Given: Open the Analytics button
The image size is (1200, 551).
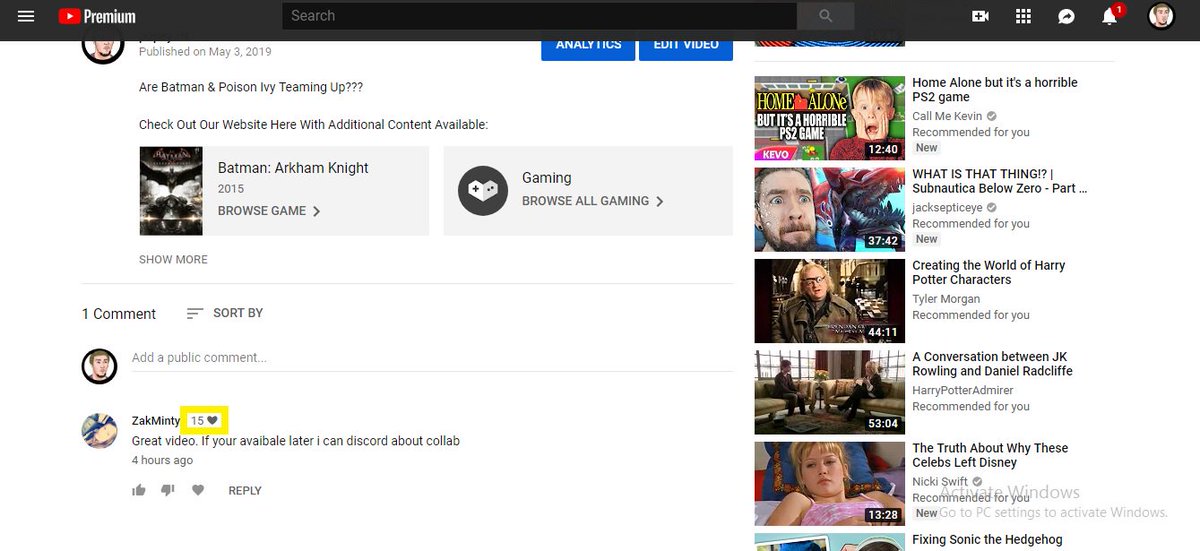Looking at the screenshot, I should click(588, 45).
